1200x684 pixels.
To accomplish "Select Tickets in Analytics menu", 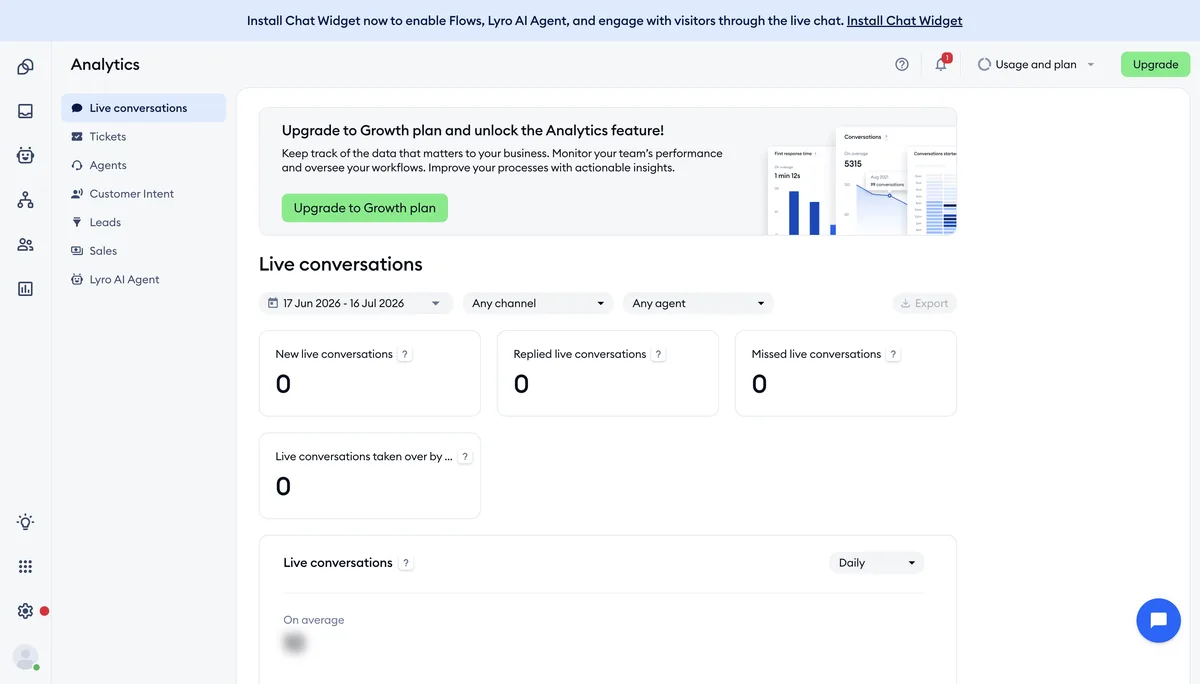I will (x=143, y=136).
